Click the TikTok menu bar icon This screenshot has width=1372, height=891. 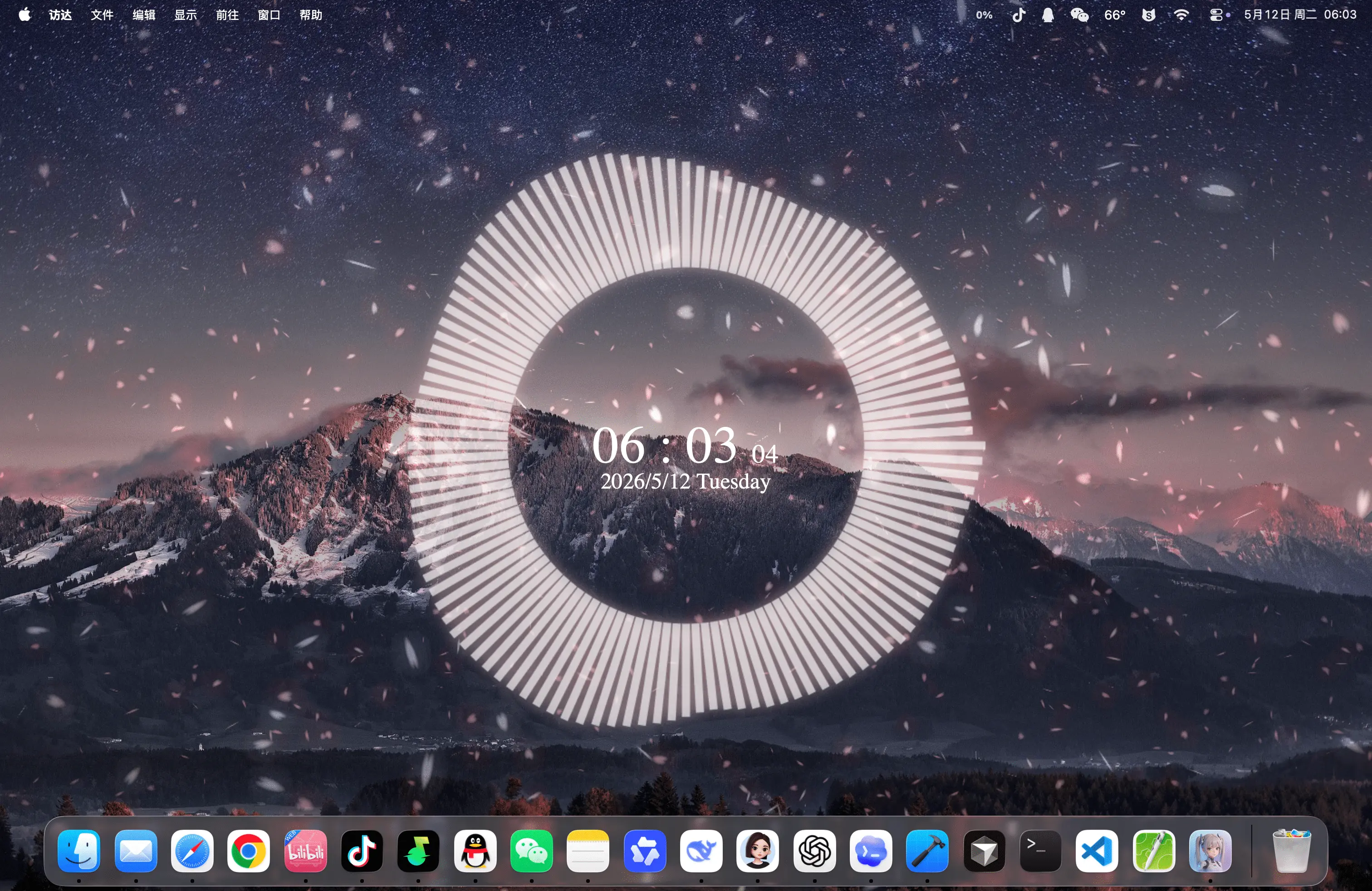1019,15
